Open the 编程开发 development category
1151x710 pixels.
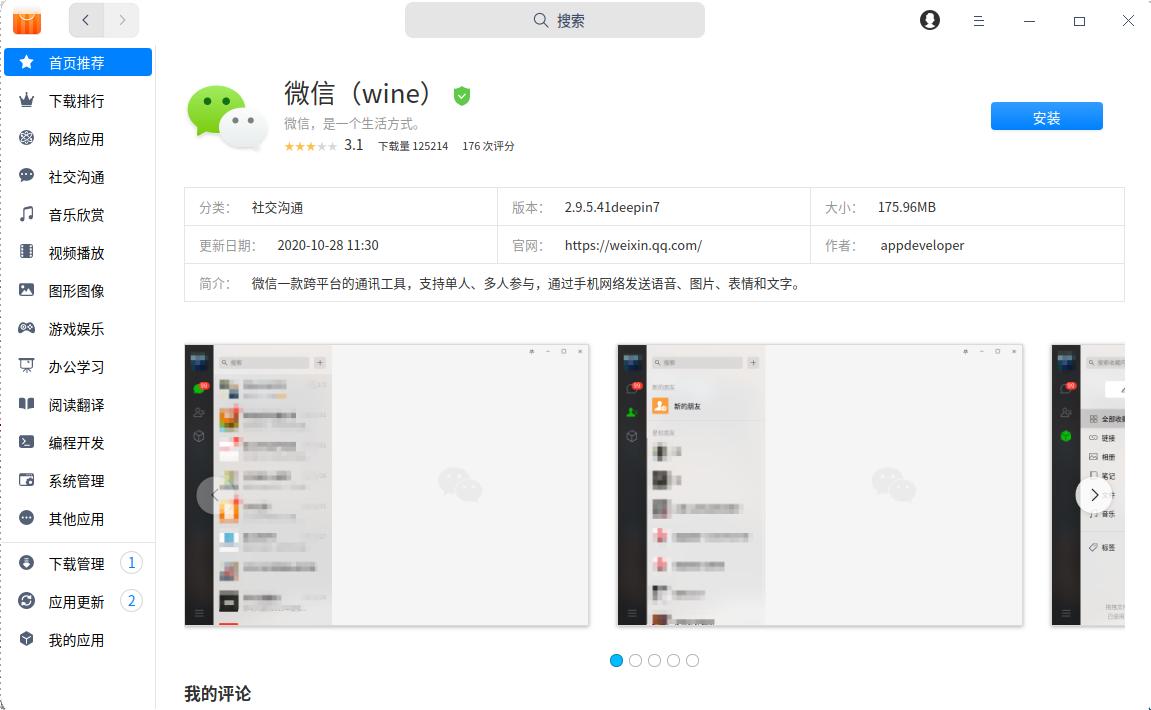[76, 442]
